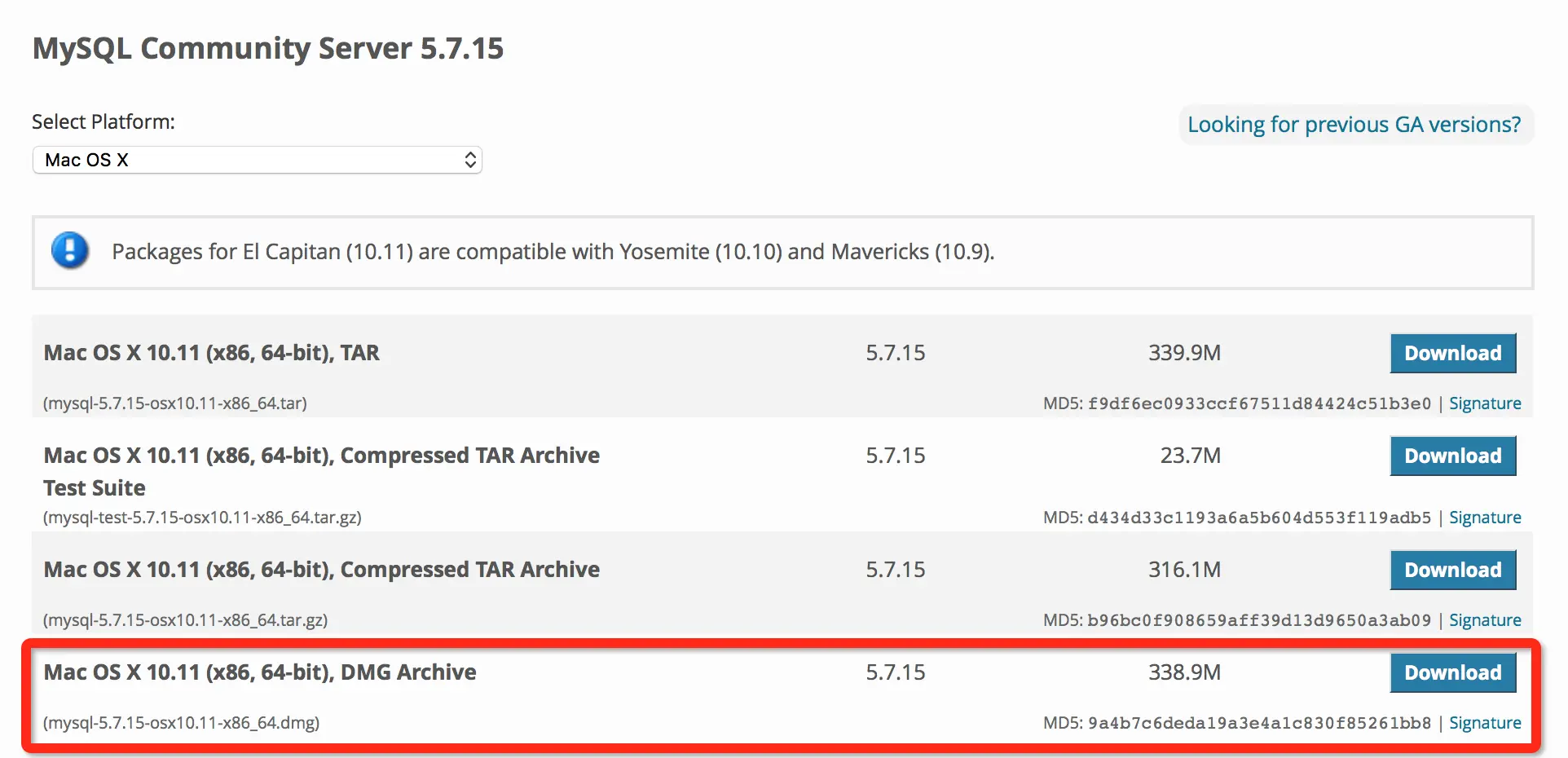The image size is (1568, 758).
Task: Download the DMG Archive package
Action: (x=1452, y=672)
